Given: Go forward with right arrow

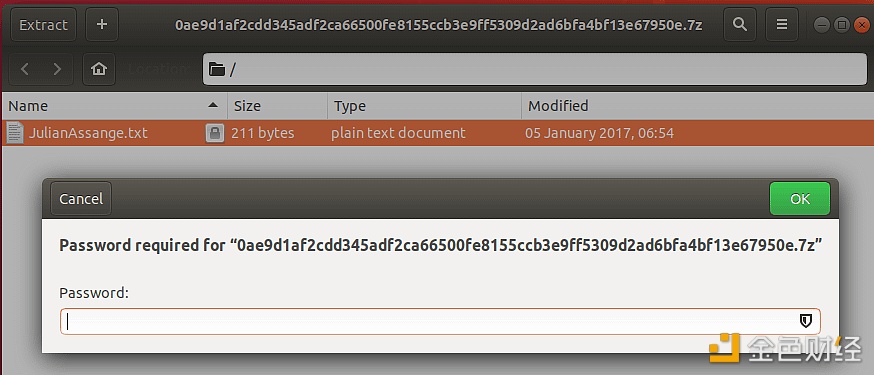Looking at the screenshot, I should click(57, 69).
